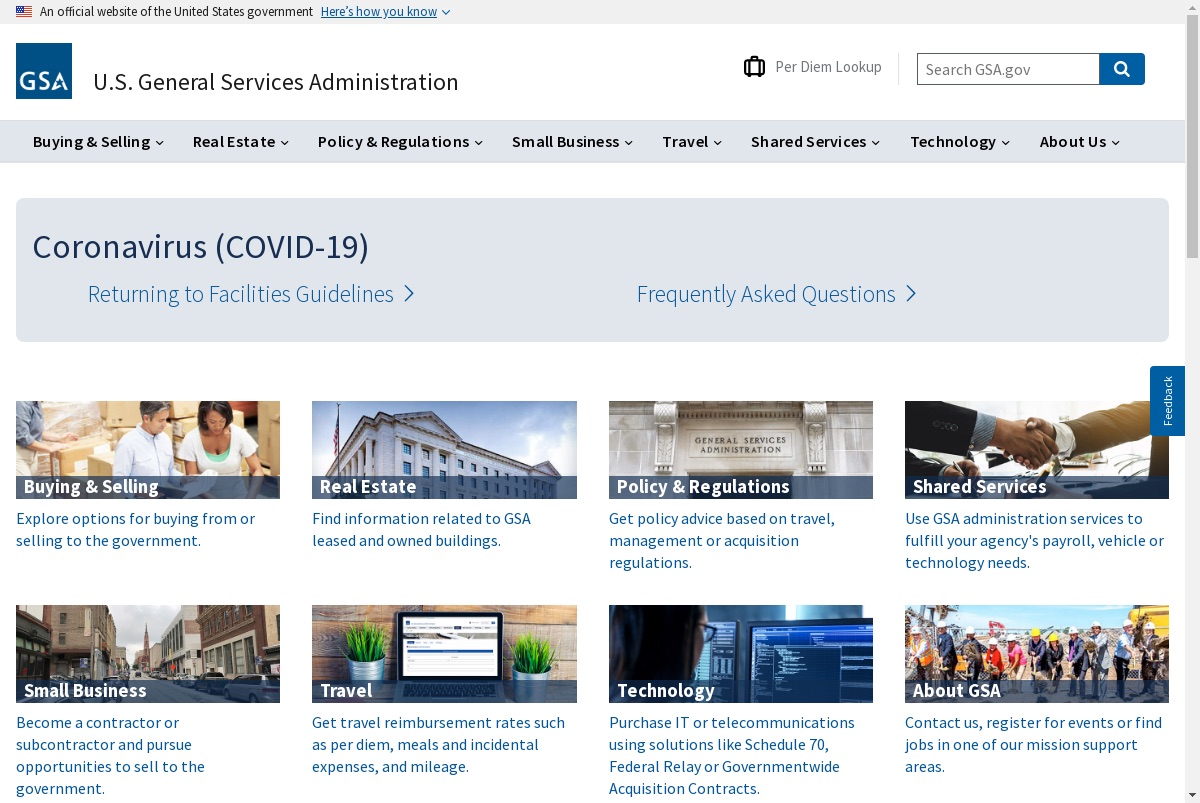Click the Coronavirus (COVID-19) heading
Screen dimensions: 1200x803
pos(201,246)
